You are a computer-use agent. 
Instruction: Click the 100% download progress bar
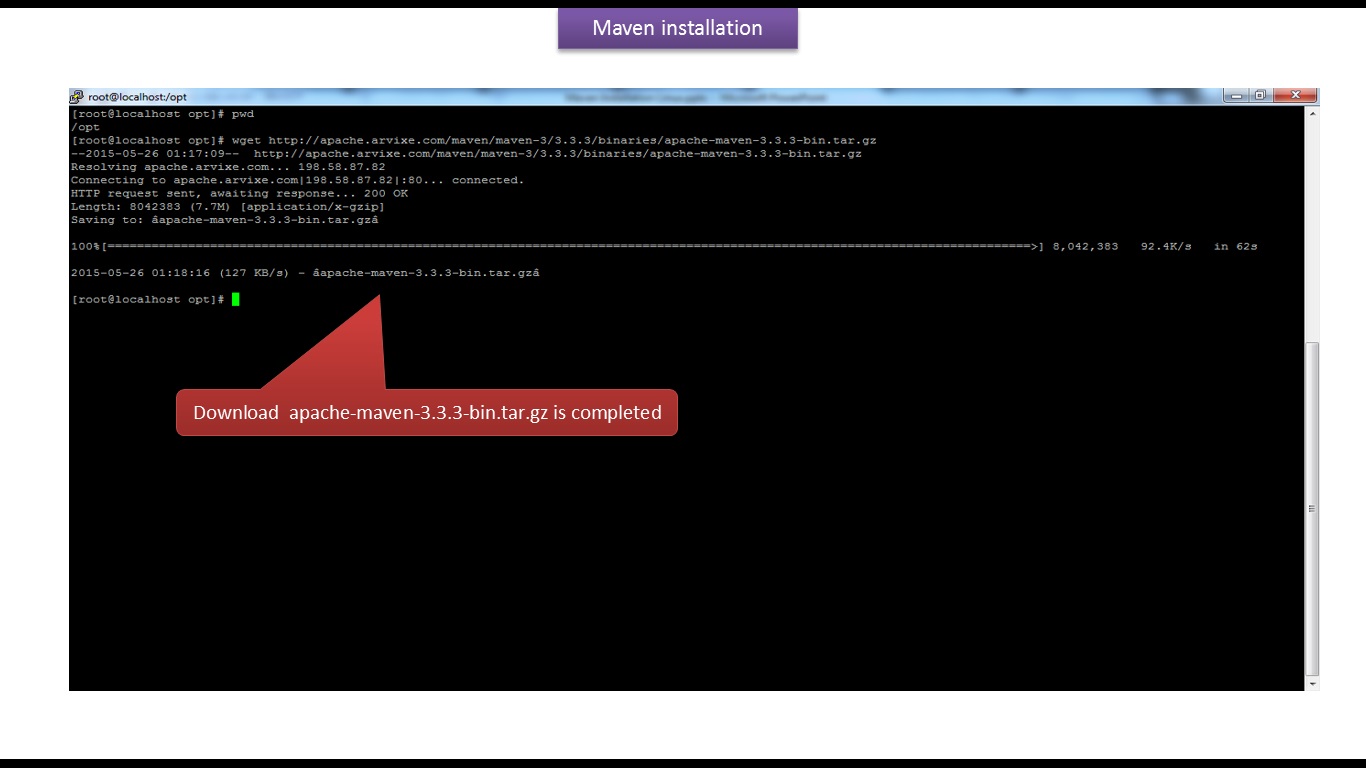(x=557, y=246)
